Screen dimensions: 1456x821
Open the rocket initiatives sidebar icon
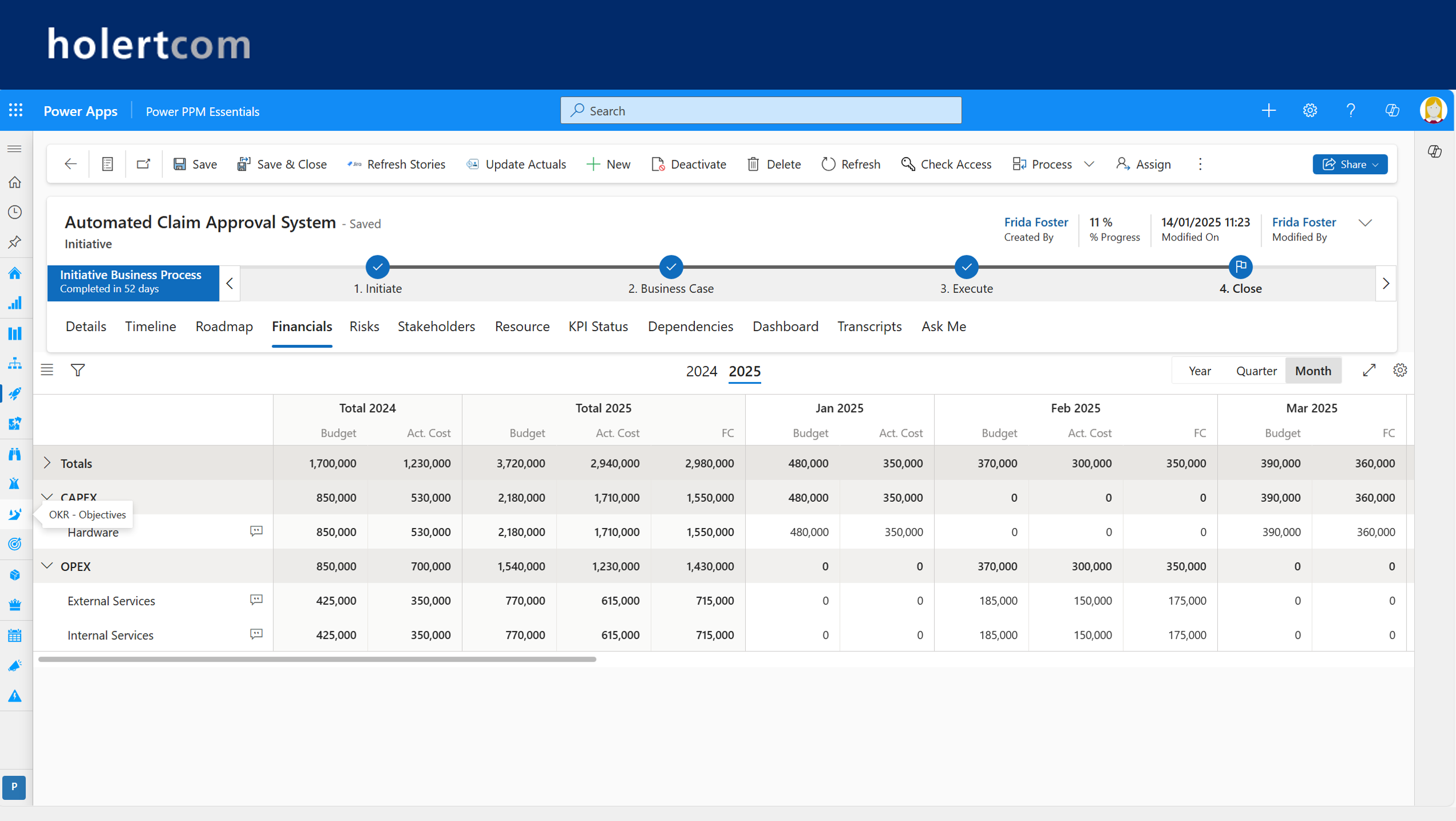click(15, 393)
